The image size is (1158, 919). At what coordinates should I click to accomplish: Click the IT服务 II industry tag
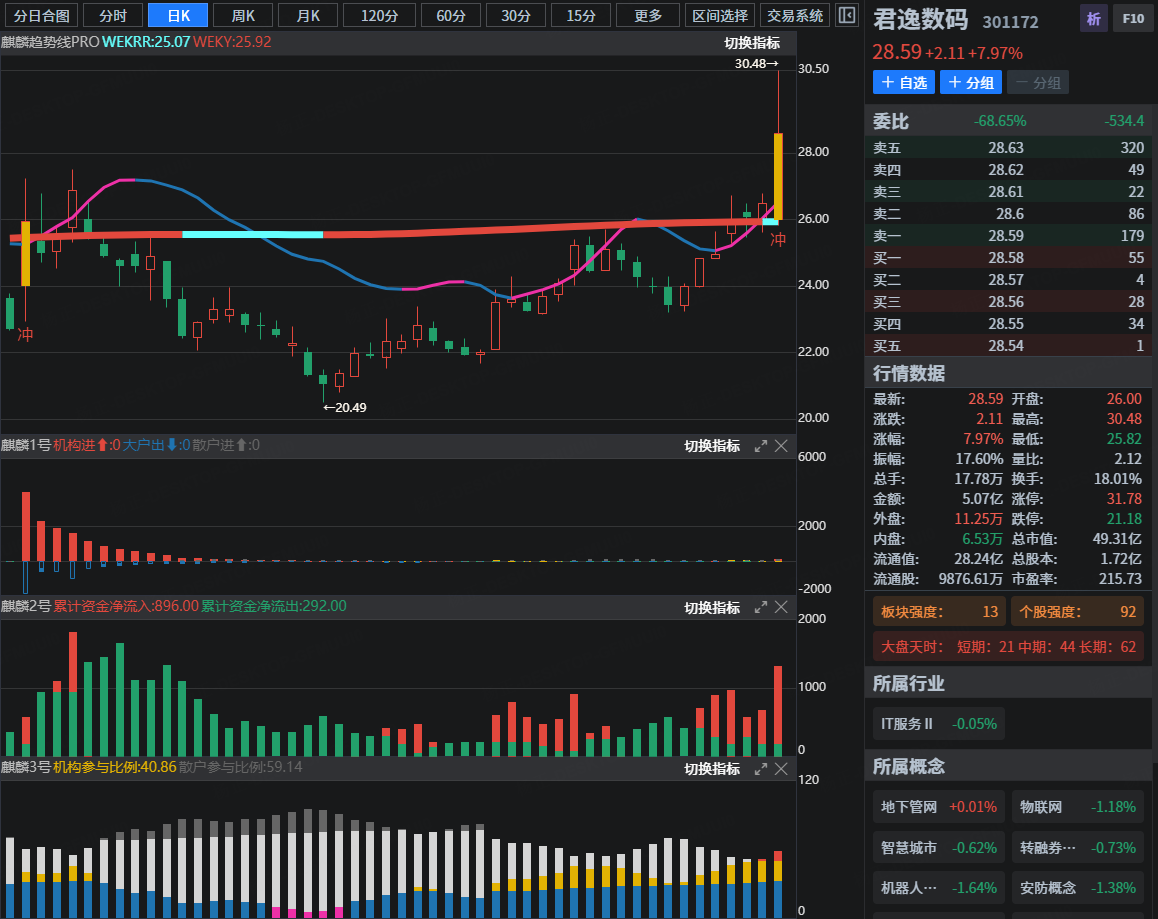coord(937,724)
